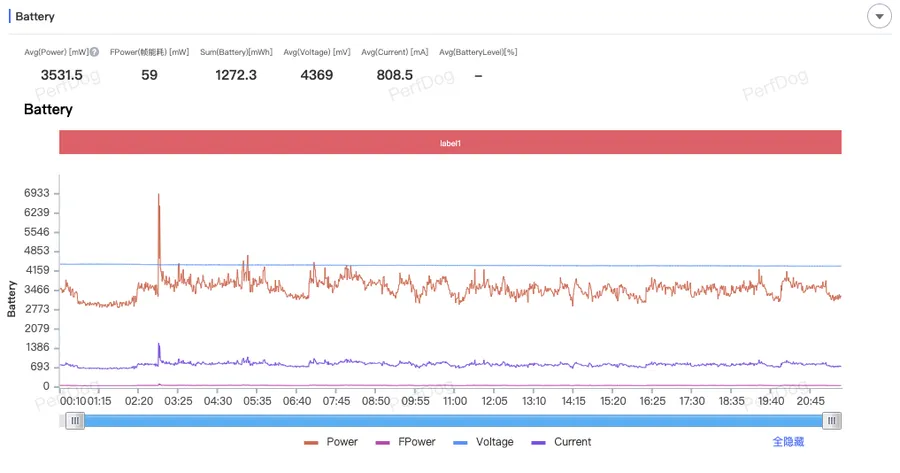
Task: Click the Avg(Power) value 3531.5
Action: (x=62, y=75)
